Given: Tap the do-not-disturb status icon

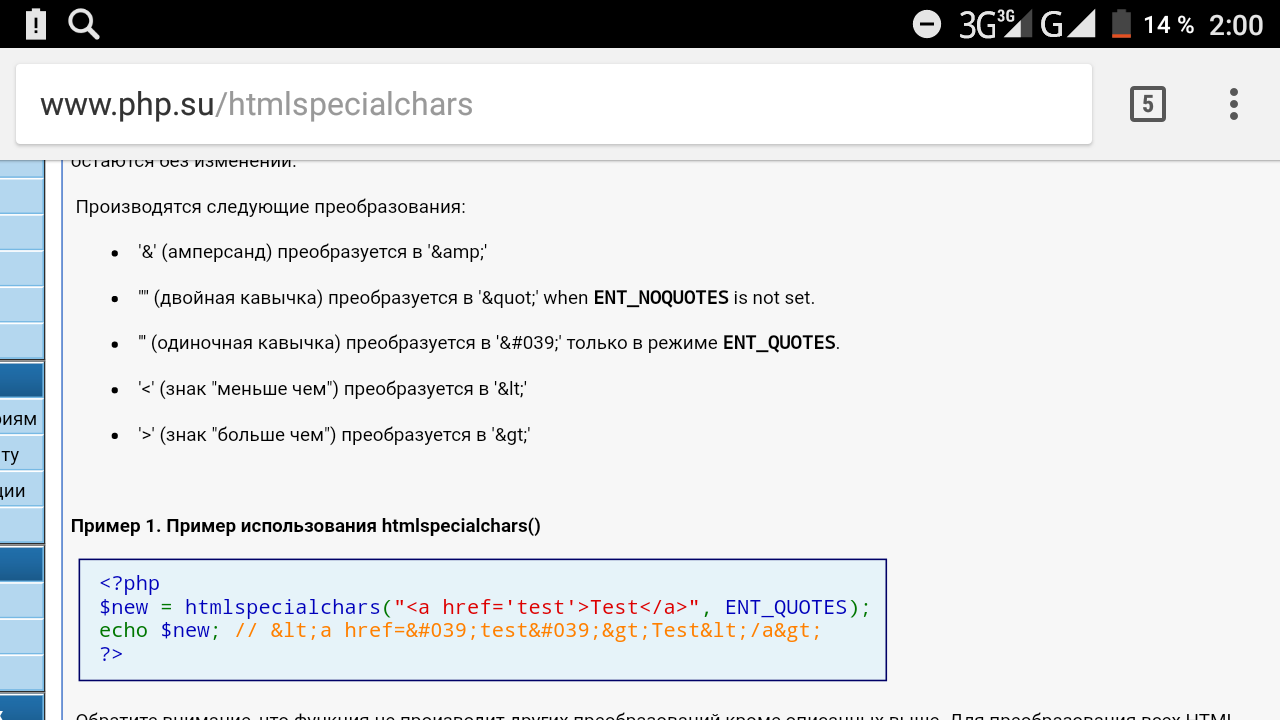Looking at the screenshot, I should coord(927,24).
